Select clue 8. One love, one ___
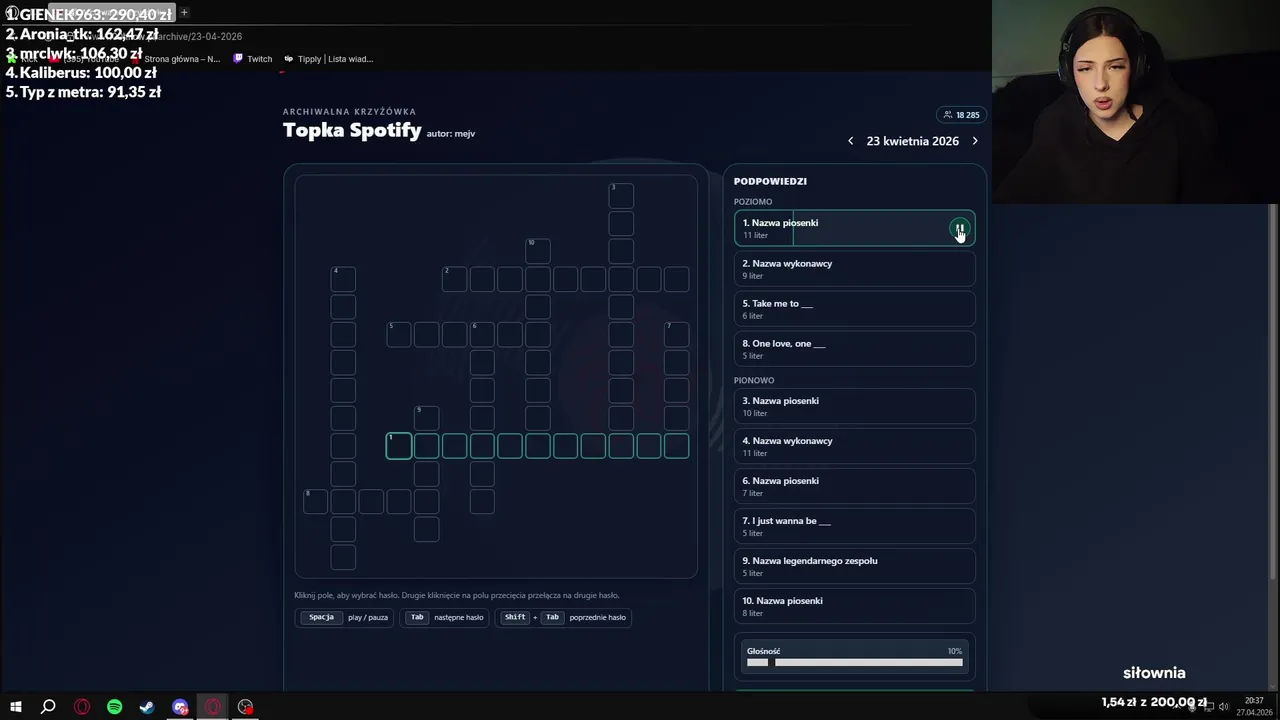The image size is (1280, 720). (x=854, y=349)
